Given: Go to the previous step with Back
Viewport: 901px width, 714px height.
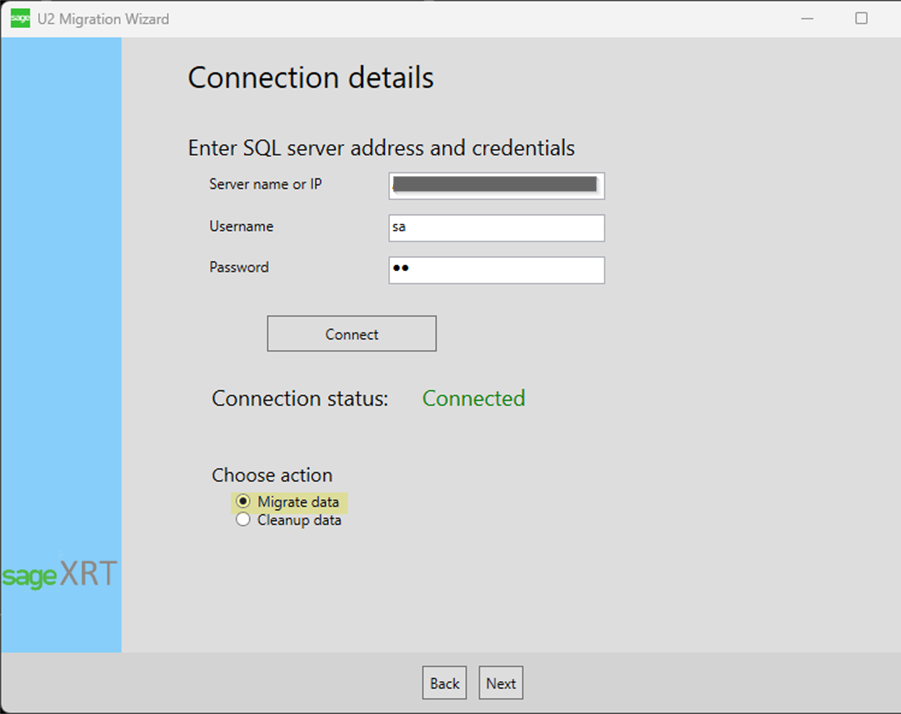Looking at the screenshot, I should (x=444, y=684).
